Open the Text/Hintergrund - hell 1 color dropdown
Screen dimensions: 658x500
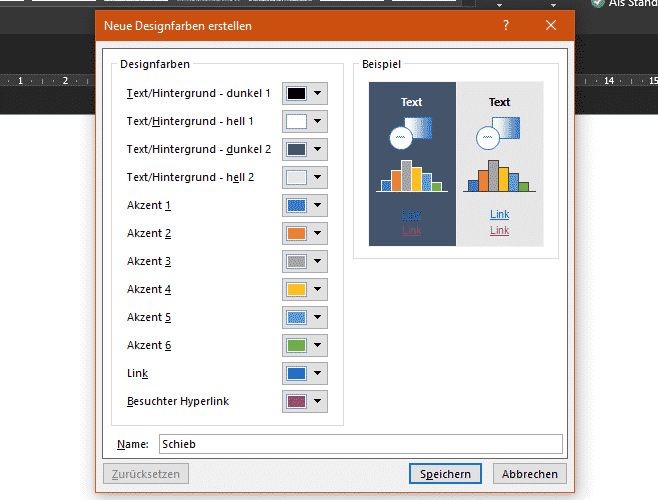(305, 122)
